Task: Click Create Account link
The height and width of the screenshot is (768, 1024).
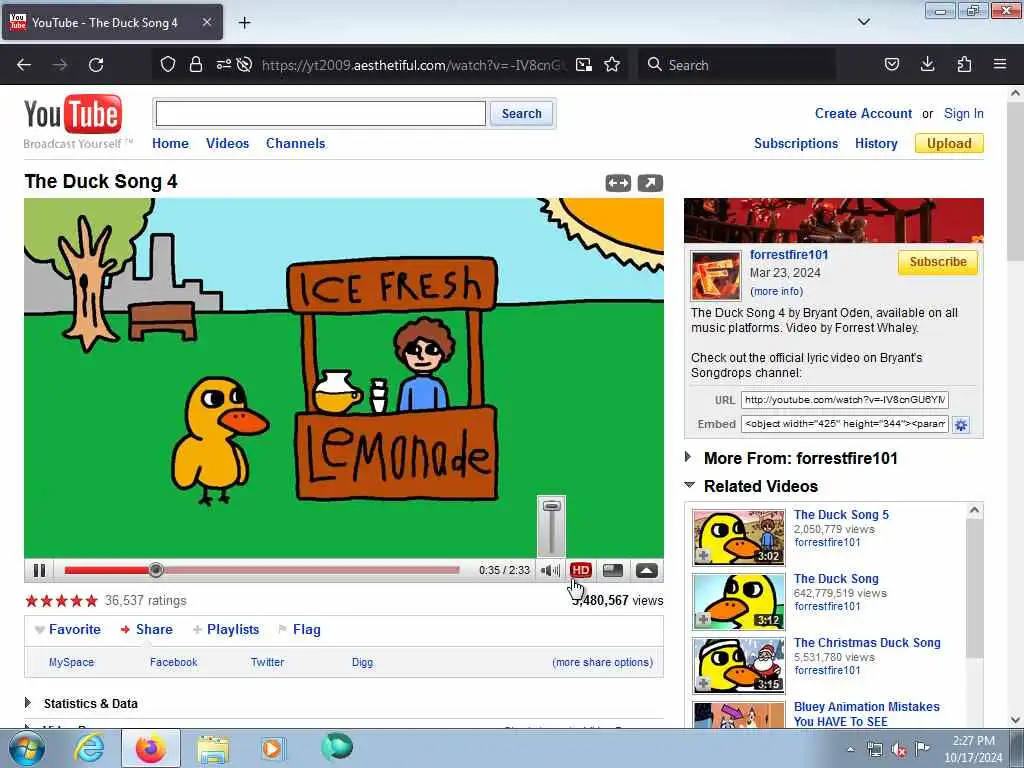Action: point(863,114)
